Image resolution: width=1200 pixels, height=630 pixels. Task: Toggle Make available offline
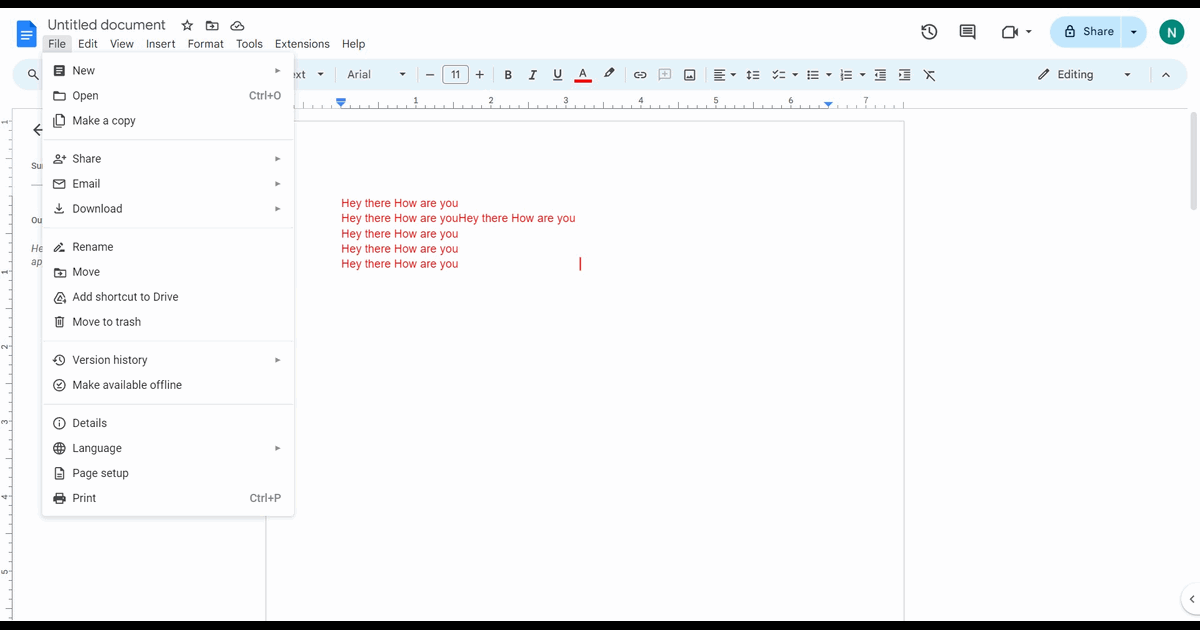[168, 385]
